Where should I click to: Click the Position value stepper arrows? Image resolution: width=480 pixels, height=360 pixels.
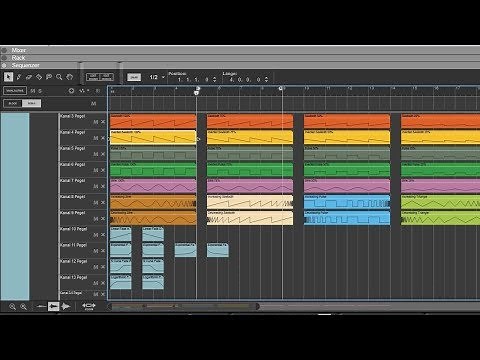click(x=214, y=79)
